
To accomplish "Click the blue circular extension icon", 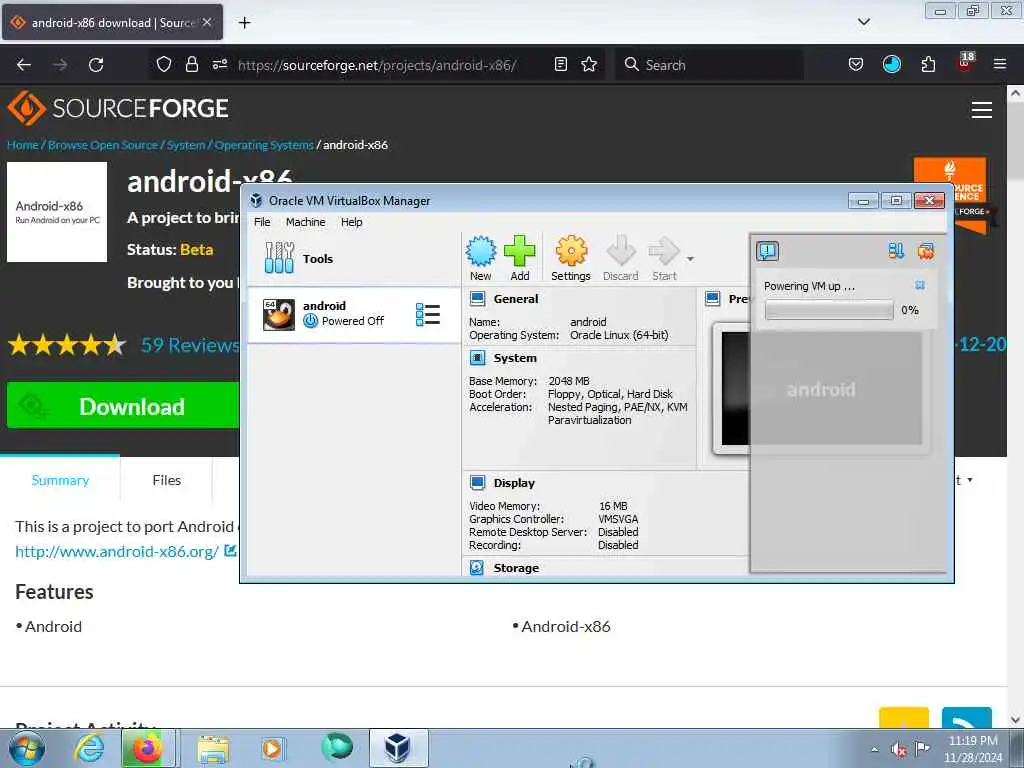I will click(x=891, y=64).
